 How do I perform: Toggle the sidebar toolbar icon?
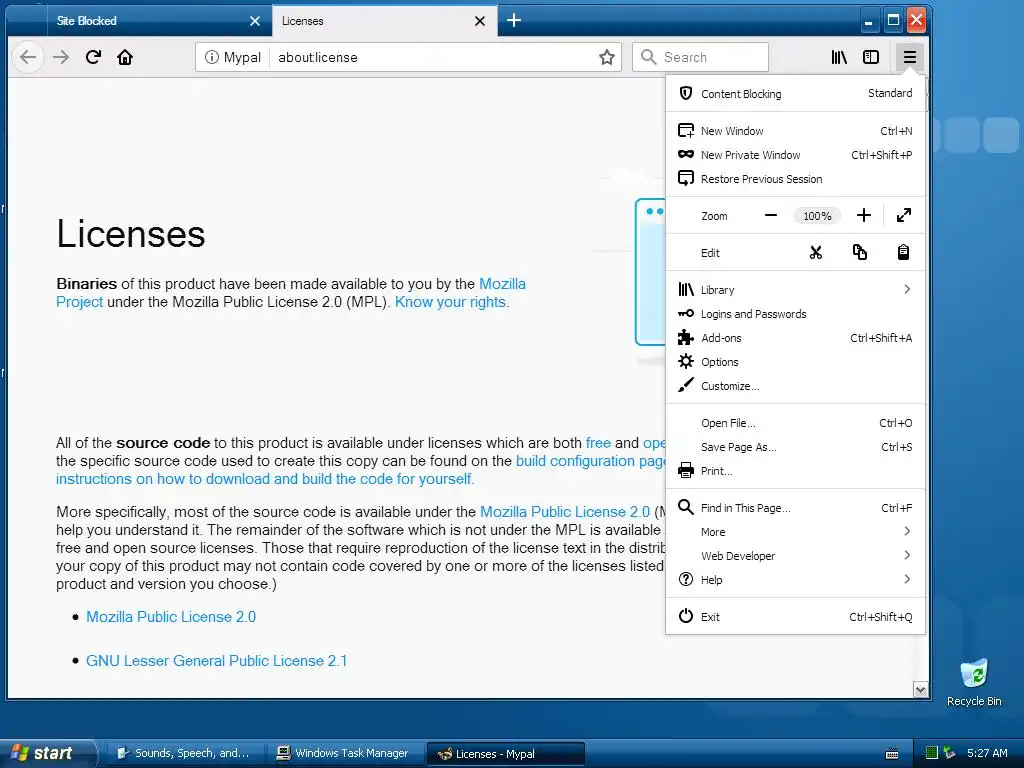[x=871, y=57]
